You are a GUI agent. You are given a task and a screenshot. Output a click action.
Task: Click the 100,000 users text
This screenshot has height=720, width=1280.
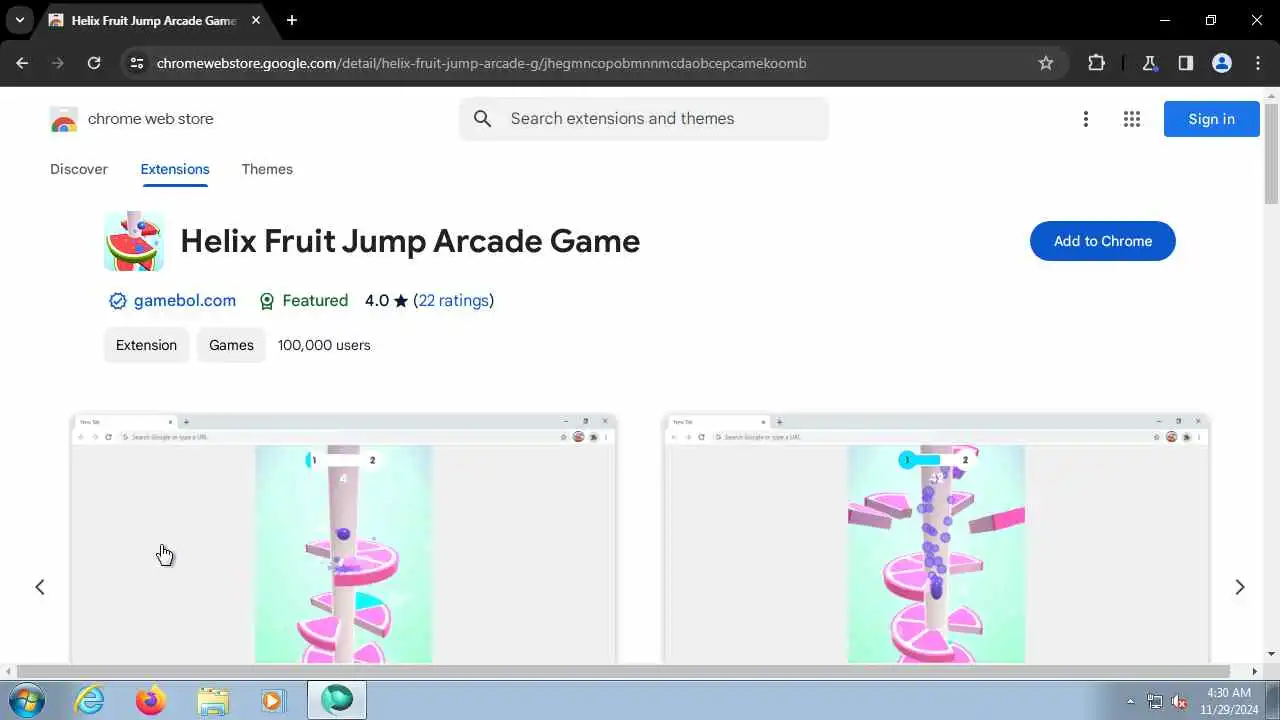(324, 345)
